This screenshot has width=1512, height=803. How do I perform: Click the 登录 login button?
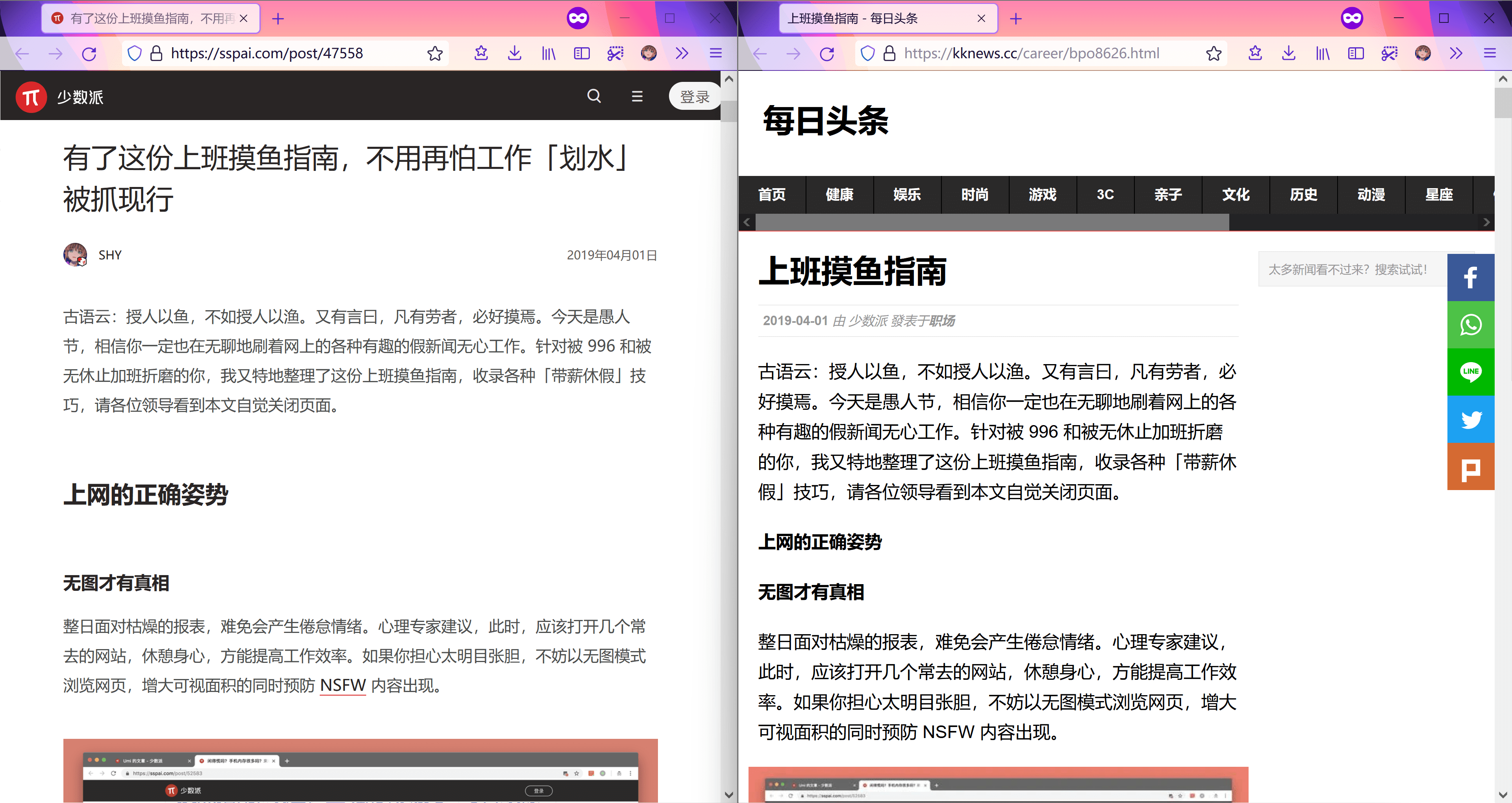click(x=694, y=97)
